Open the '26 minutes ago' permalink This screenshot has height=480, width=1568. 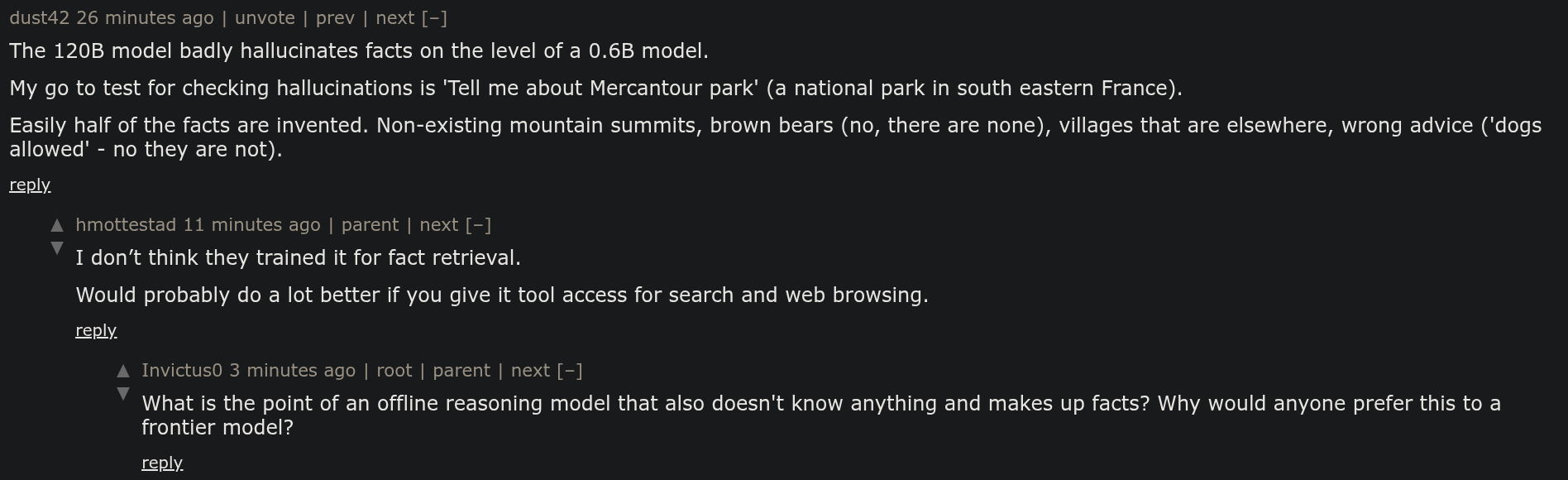pyautogui.click(x=145, y=18)
